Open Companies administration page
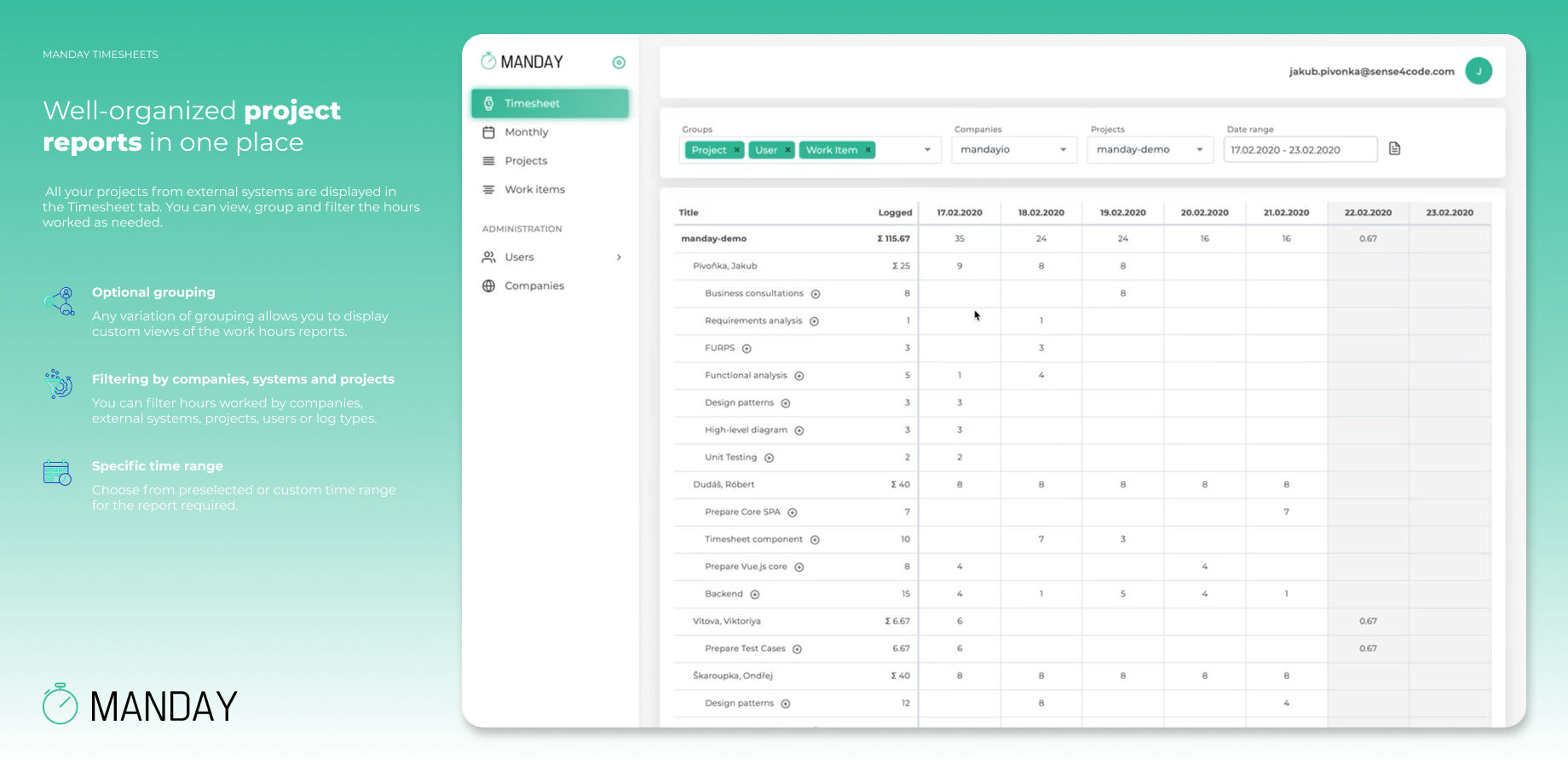This screenshot has width=1568, height=767. (534, 285)
